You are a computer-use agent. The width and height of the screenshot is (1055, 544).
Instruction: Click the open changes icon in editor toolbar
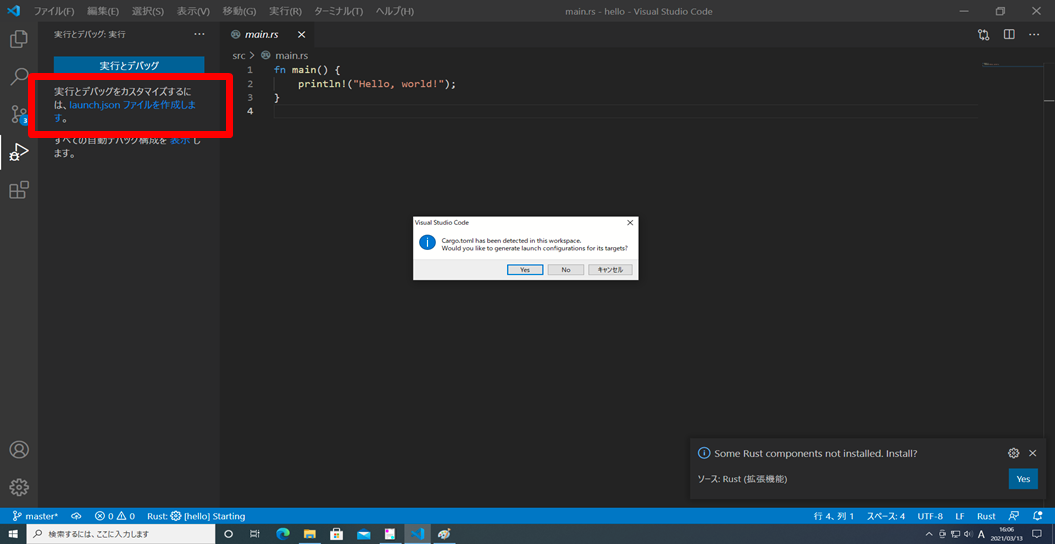coord(984,34)
